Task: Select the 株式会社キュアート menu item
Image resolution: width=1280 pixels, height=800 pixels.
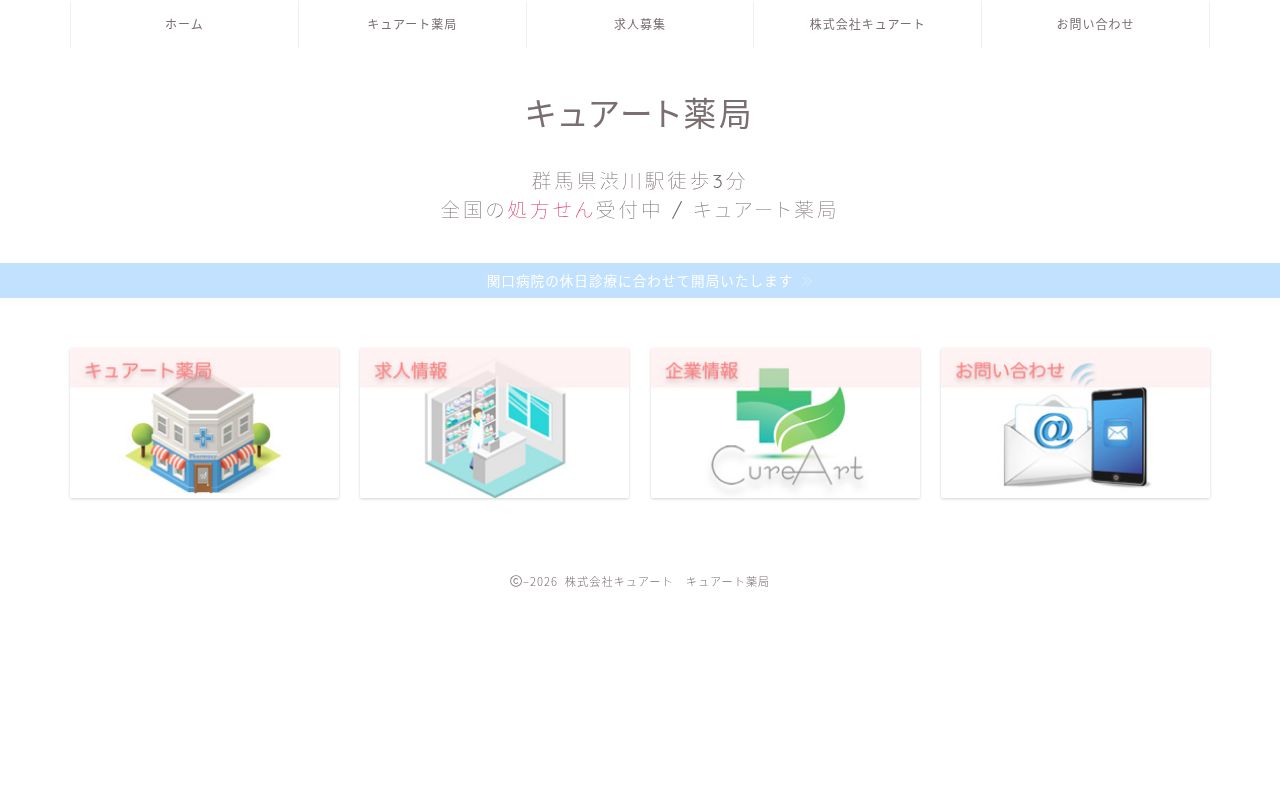Action: pyautogui.click(x=867, y=24)
